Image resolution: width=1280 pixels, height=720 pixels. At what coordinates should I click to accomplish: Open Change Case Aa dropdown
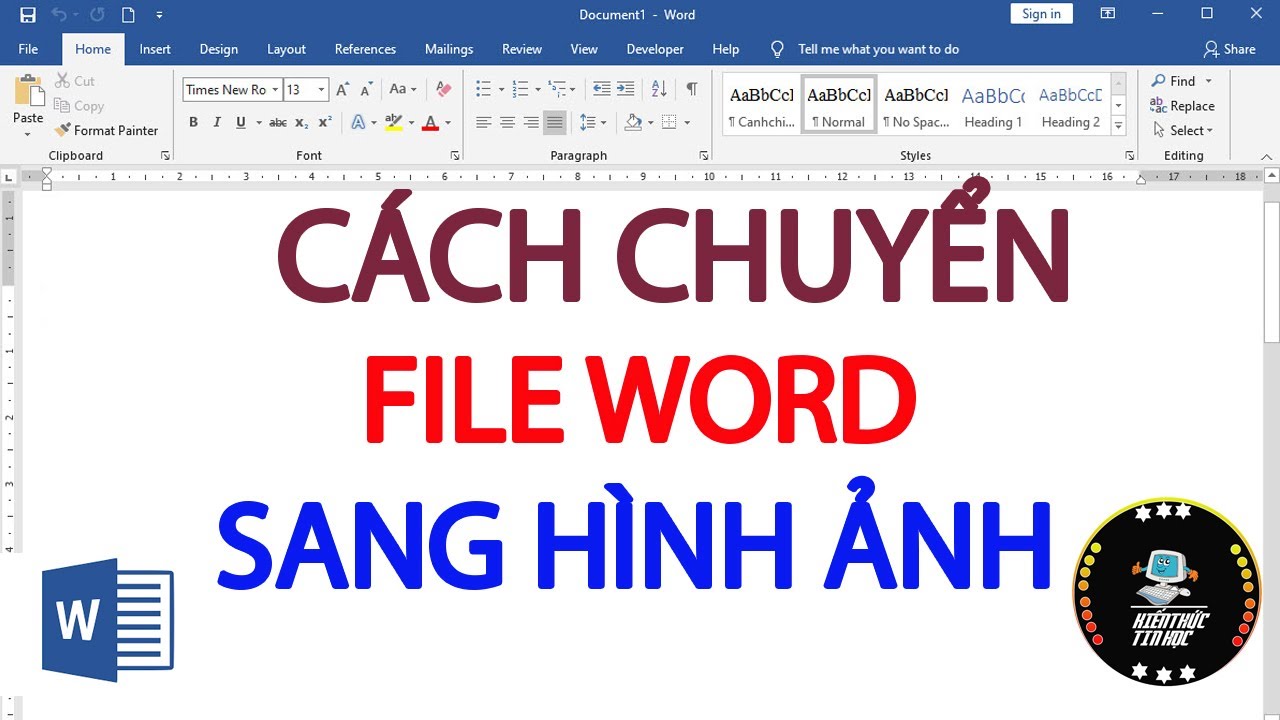pyautogui.click(x=403, y=90)
